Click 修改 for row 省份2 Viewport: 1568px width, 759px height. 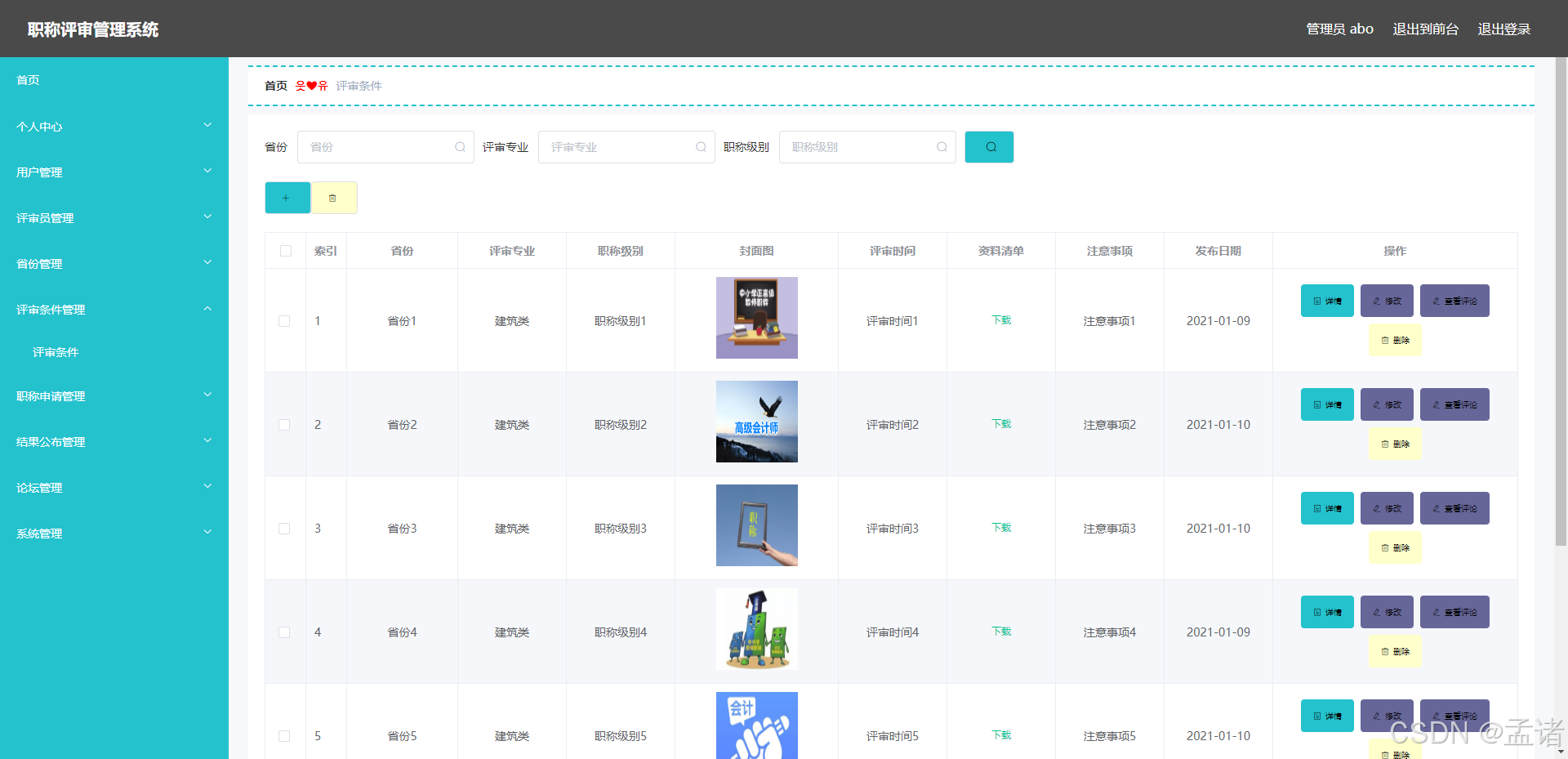1387,404
